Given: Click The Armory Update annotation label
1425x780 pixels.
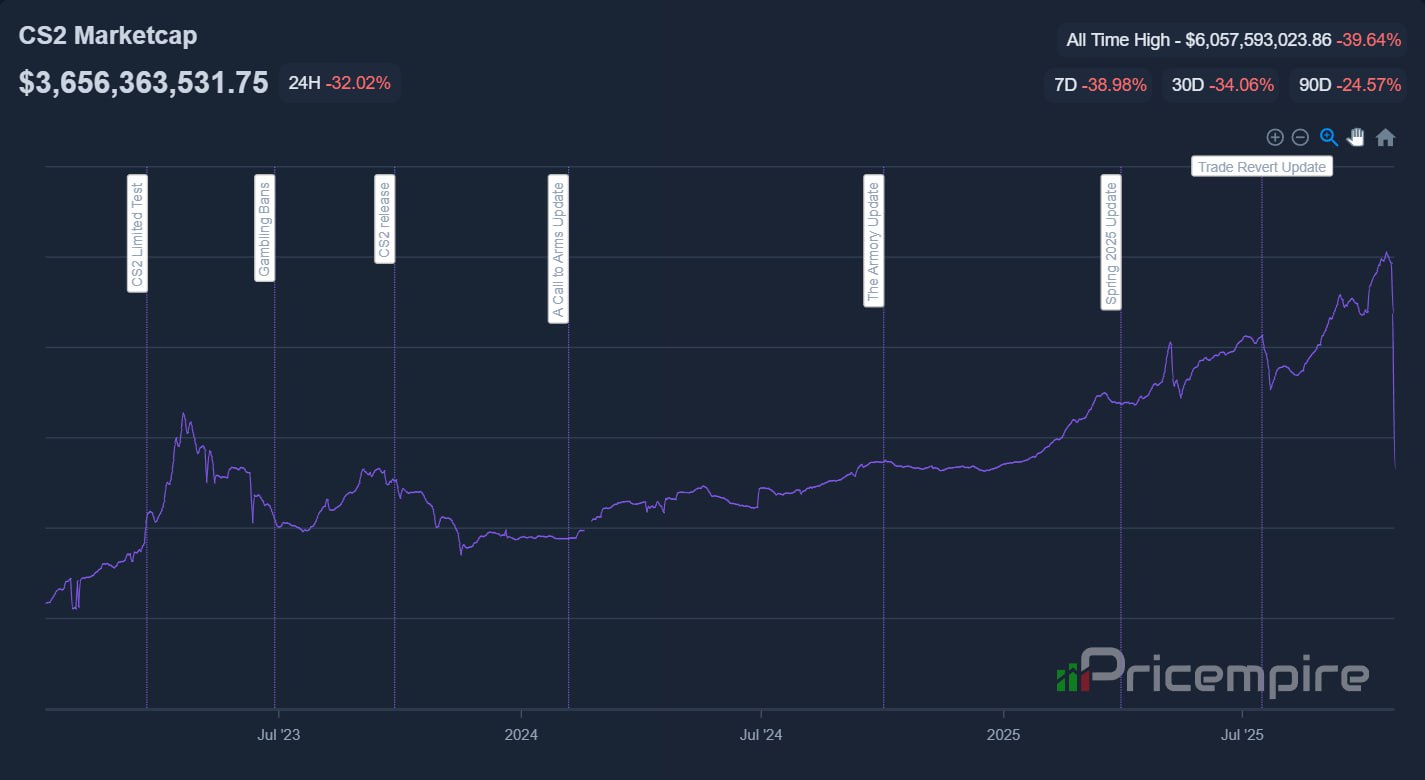Looking at the screenshot, I should point(873,241).
